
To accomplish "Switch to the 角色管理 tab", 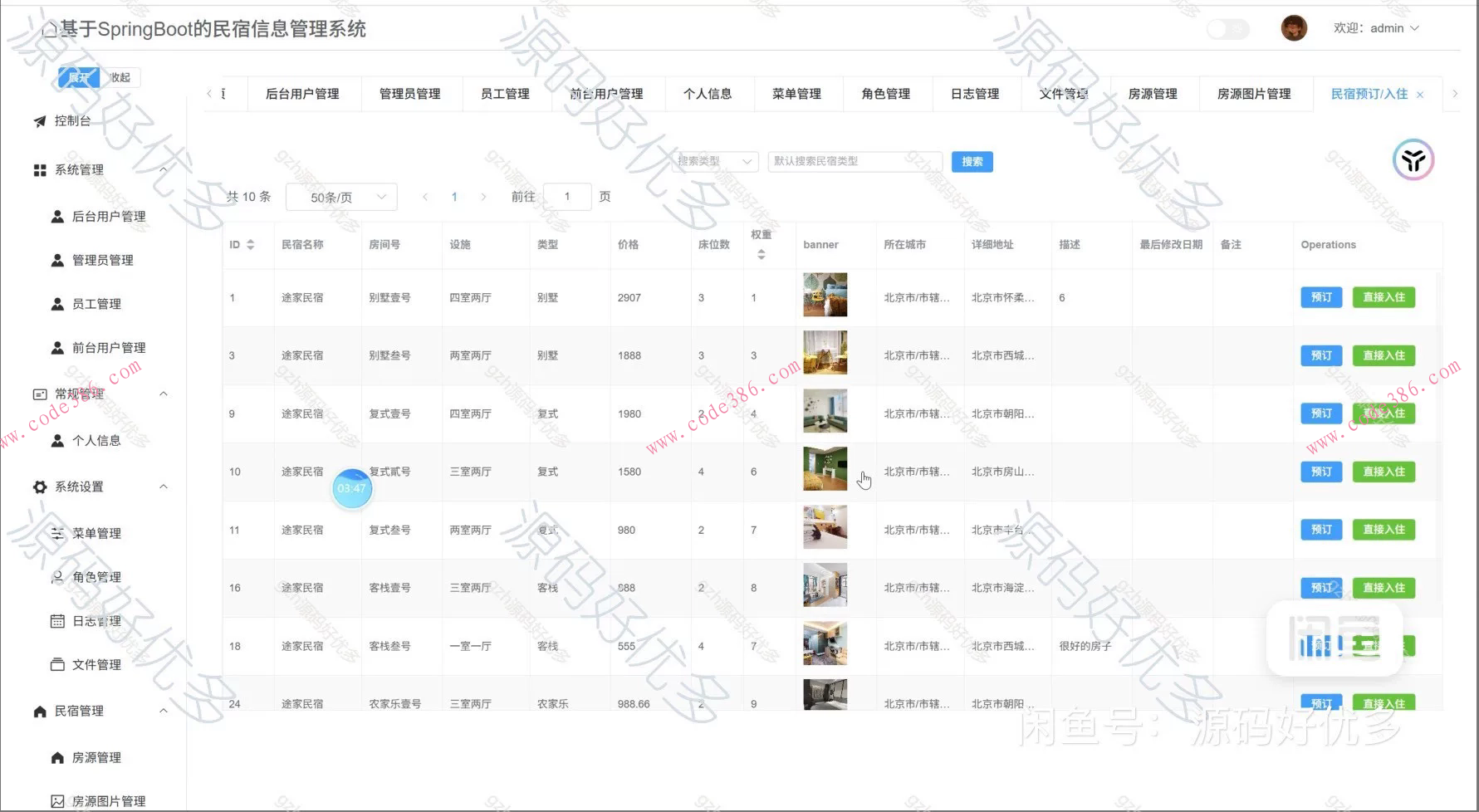I will [886, 94].
